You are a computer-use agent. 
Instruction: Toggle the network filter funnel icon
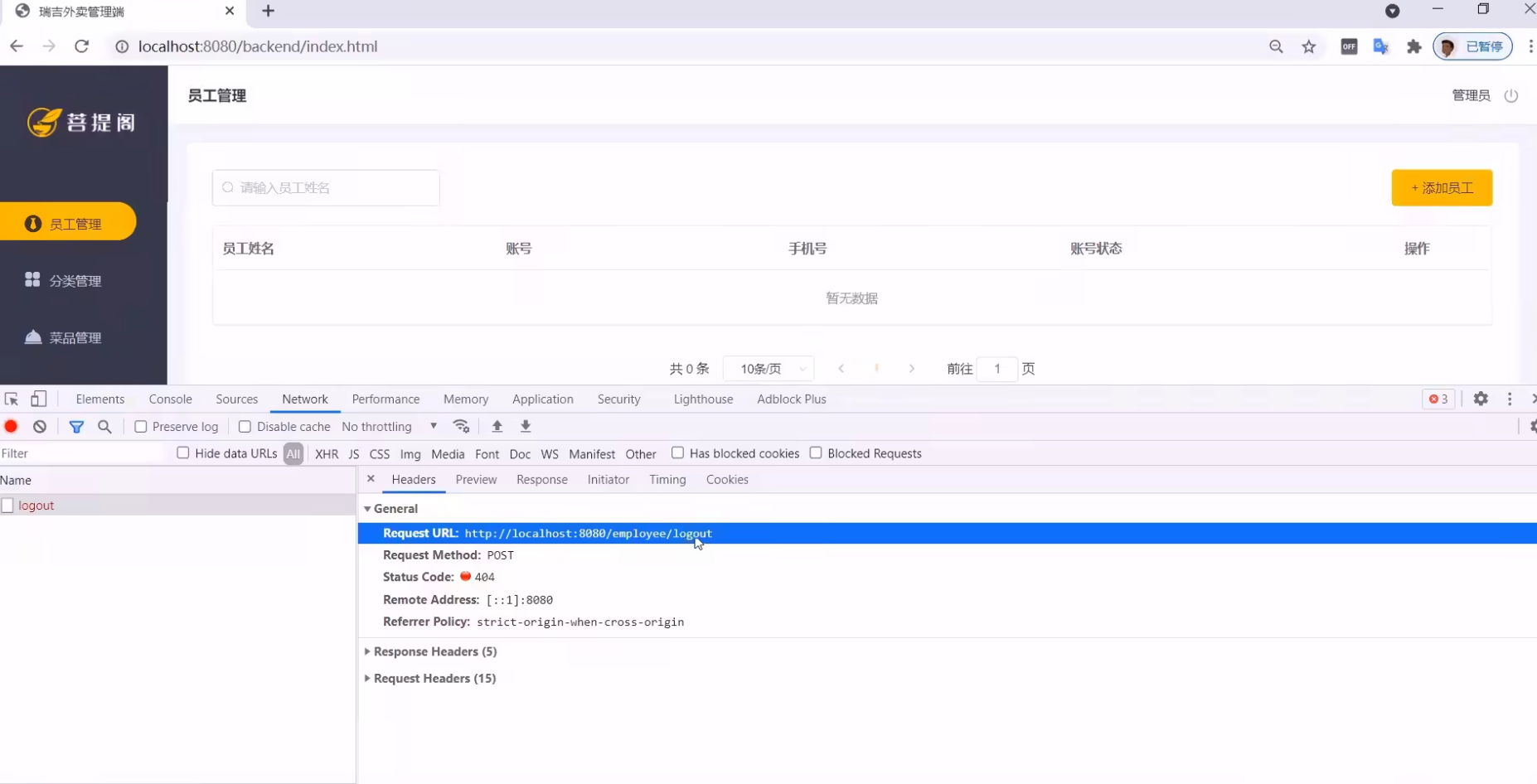[76, 426]
